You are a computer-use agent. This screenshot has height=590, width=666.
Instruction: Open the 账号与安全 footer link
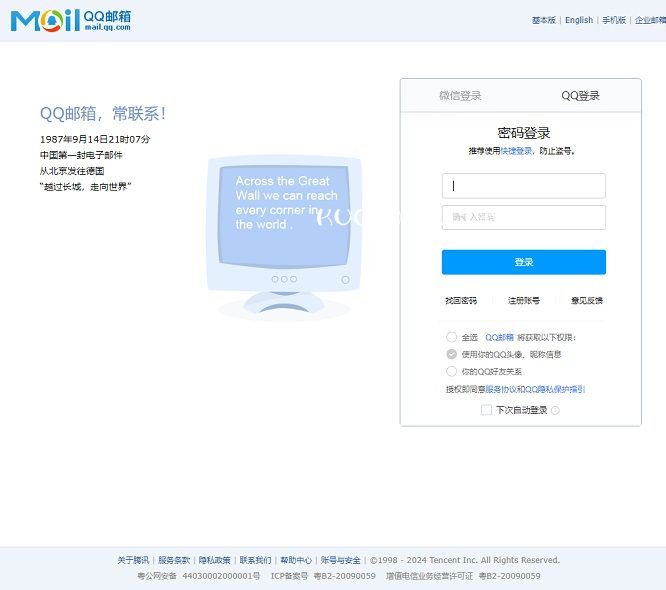tap(340, 560)
